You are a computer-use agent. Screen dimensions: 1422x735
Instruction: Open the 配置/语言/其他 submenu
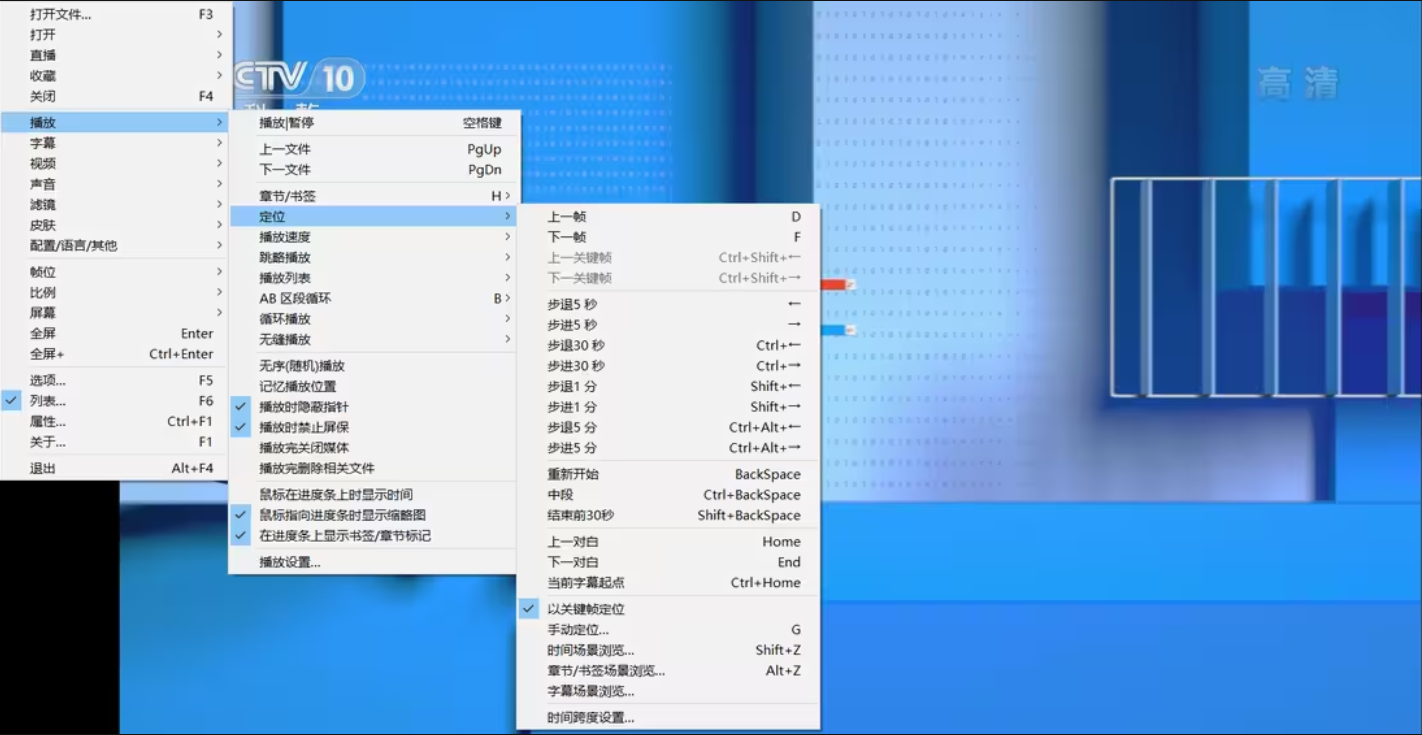click(x=116, y=246)
